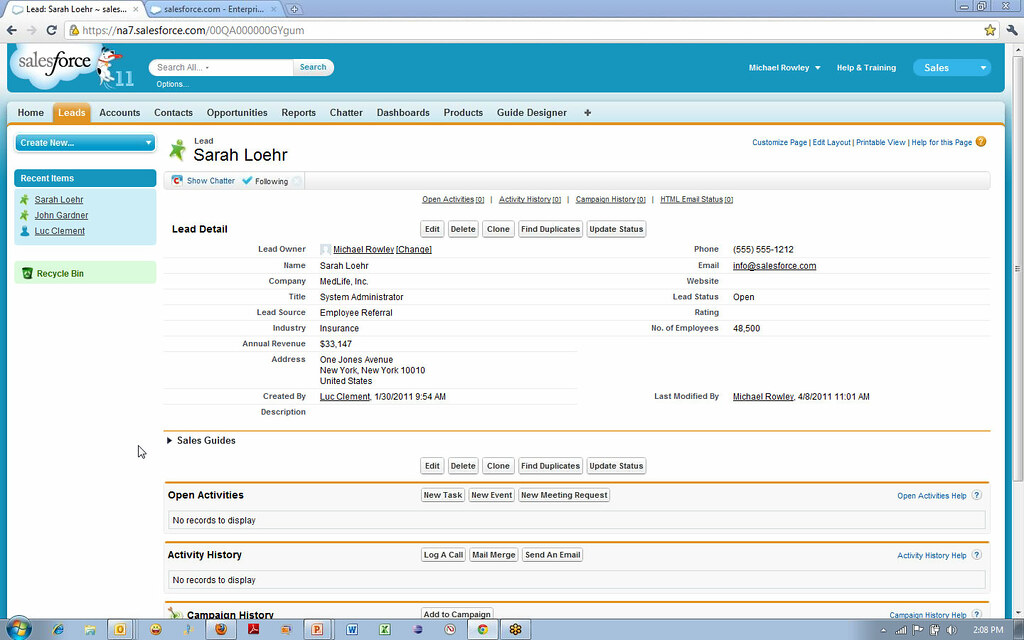Click the Show Chatter link
The image size is (1024, 640).
click(x=210, y=181)
